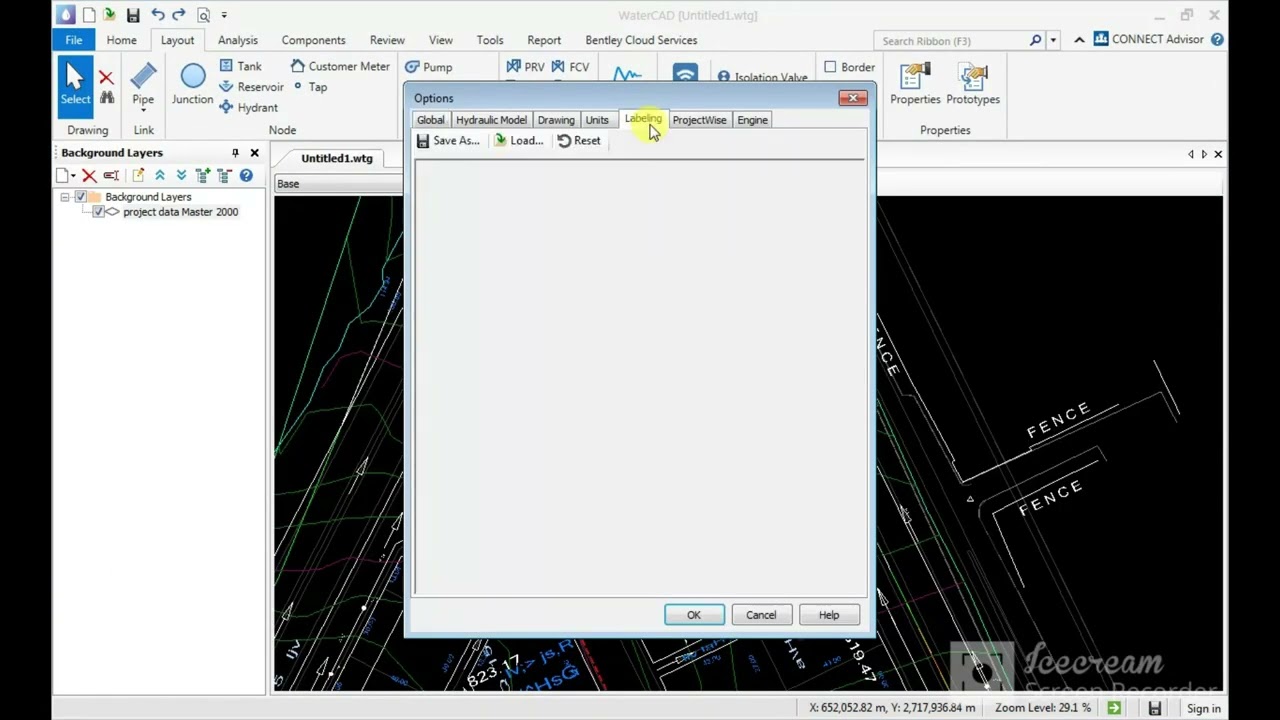1280x720 pixels.
Task: Click the Open file icon in quick access toolbar
Action: click(110, 15)
